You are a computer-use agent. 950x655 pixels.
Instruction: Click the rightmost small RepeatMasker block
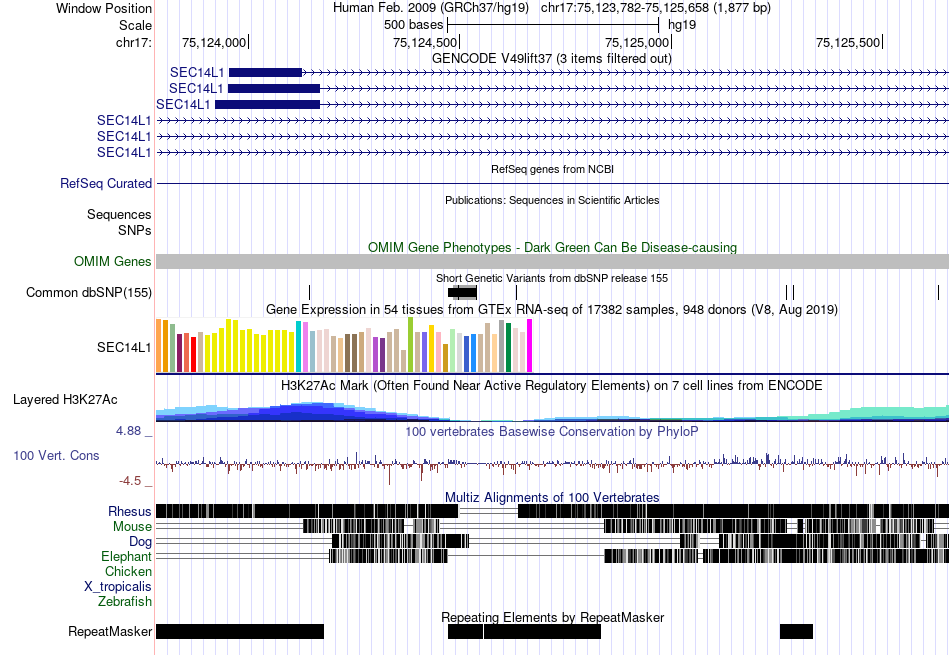(x=796, y=631)
